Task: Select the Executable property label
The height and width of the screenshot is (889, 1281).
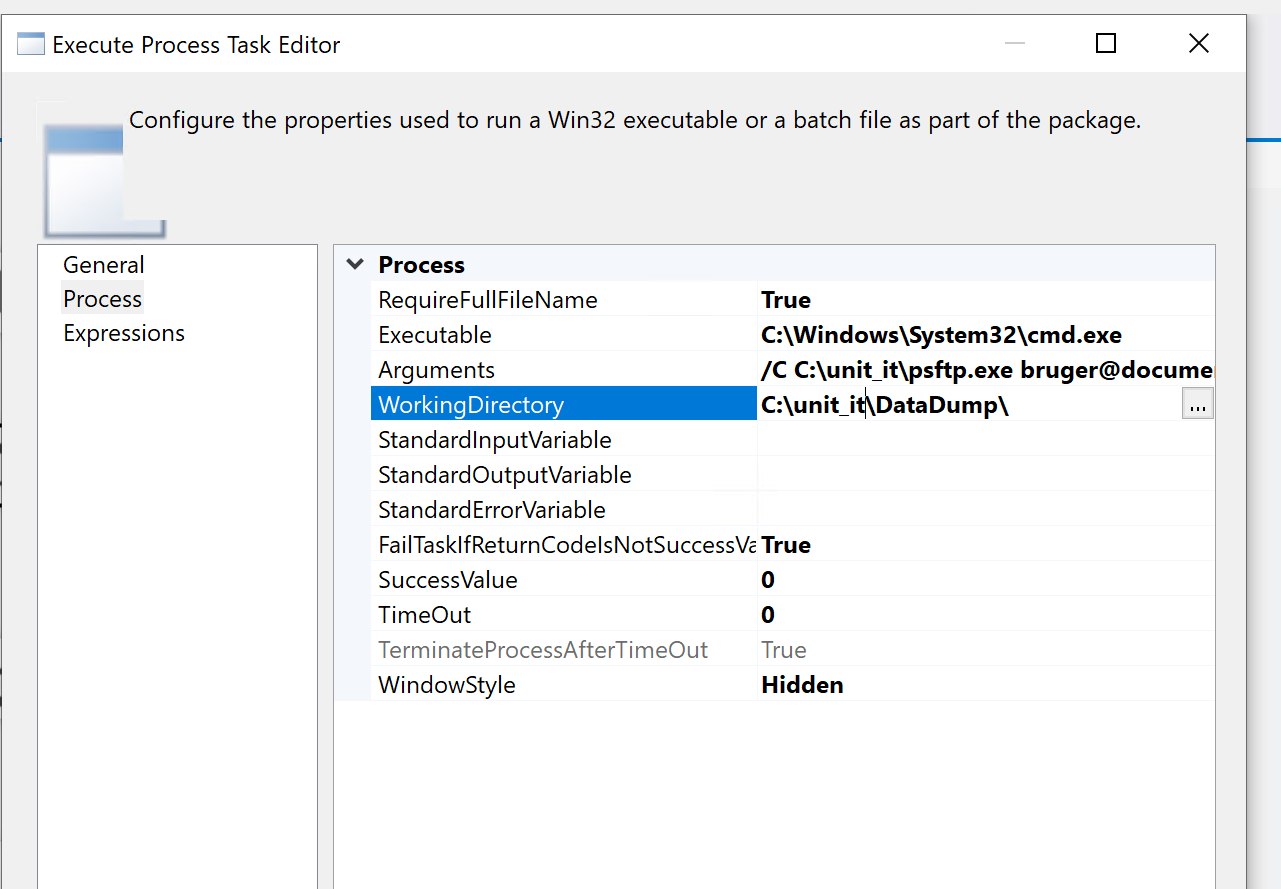Action: [435, 335]
